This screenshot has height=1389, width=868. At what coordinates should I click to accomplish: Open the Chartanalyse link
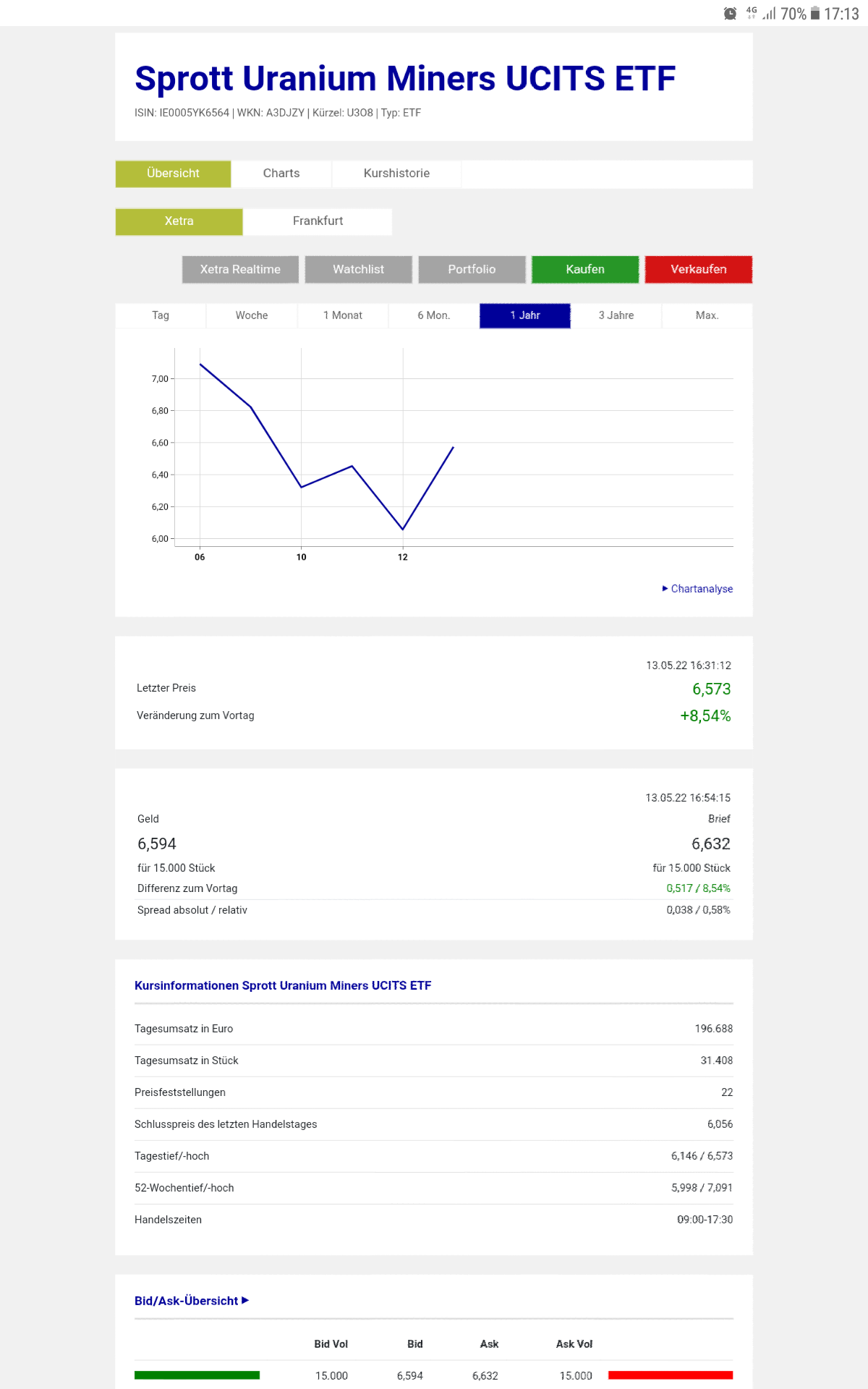702,589
